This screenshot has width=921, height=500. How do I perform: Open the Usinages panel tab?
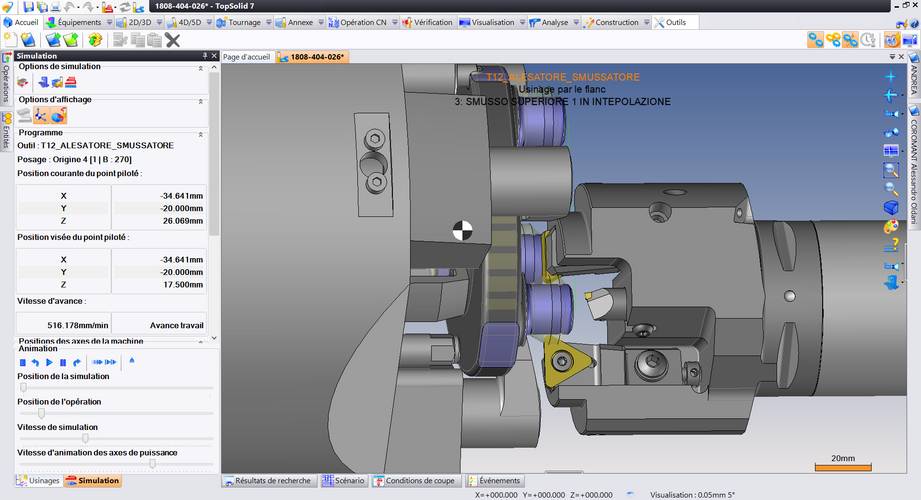click(x=38, y=481)
